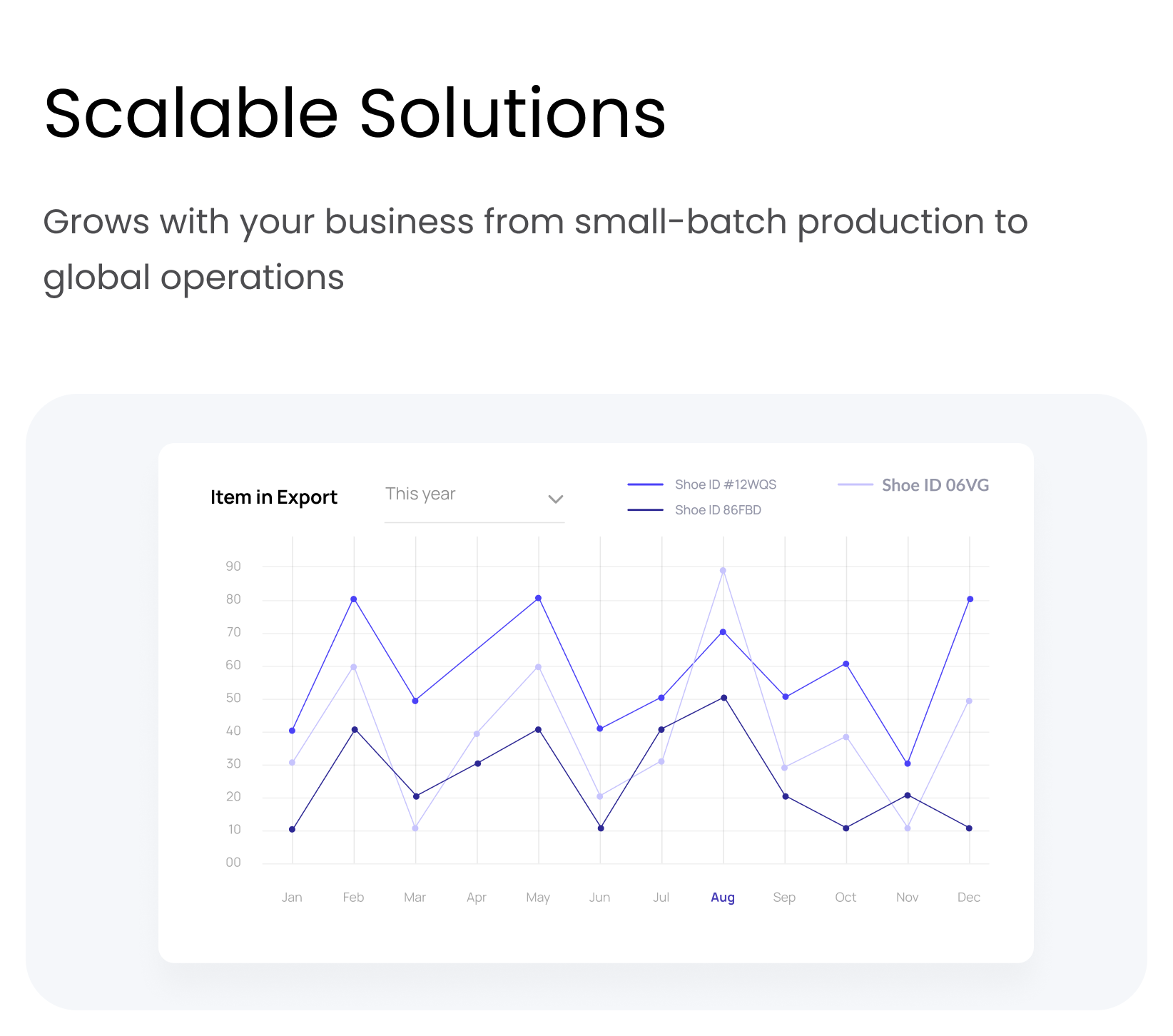Image resolution: width=1173 pixels, height=1036 pixels.
Task: Toggle Shoe ID #12WQS legend entry
Action: (x=725, y=484)
